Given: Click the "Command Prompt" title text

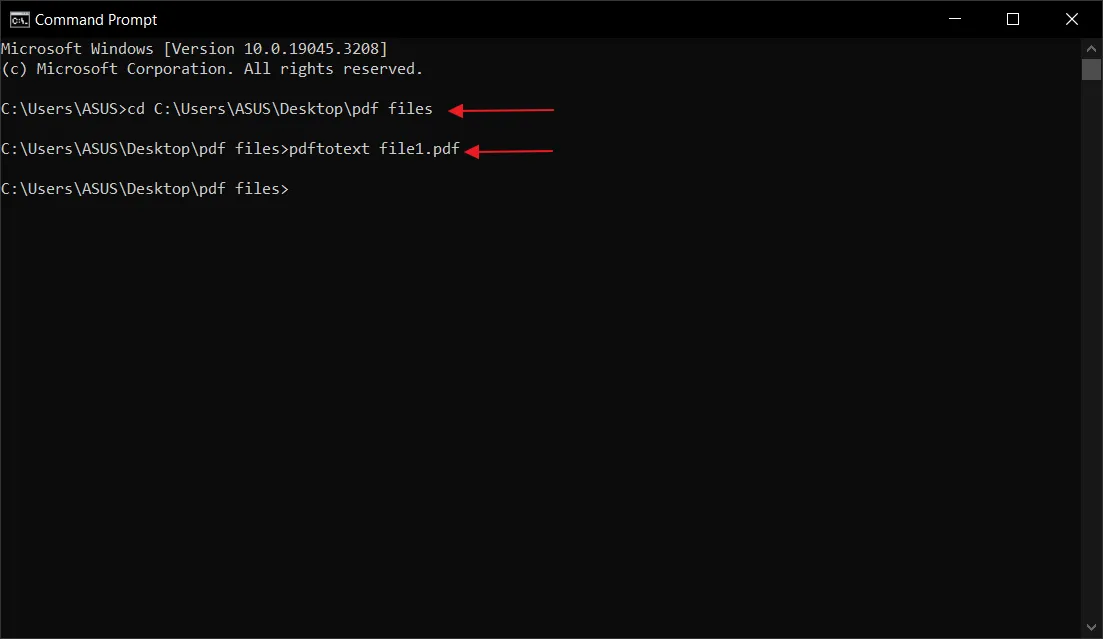Looking at the screenshot, I should [96, 19].
